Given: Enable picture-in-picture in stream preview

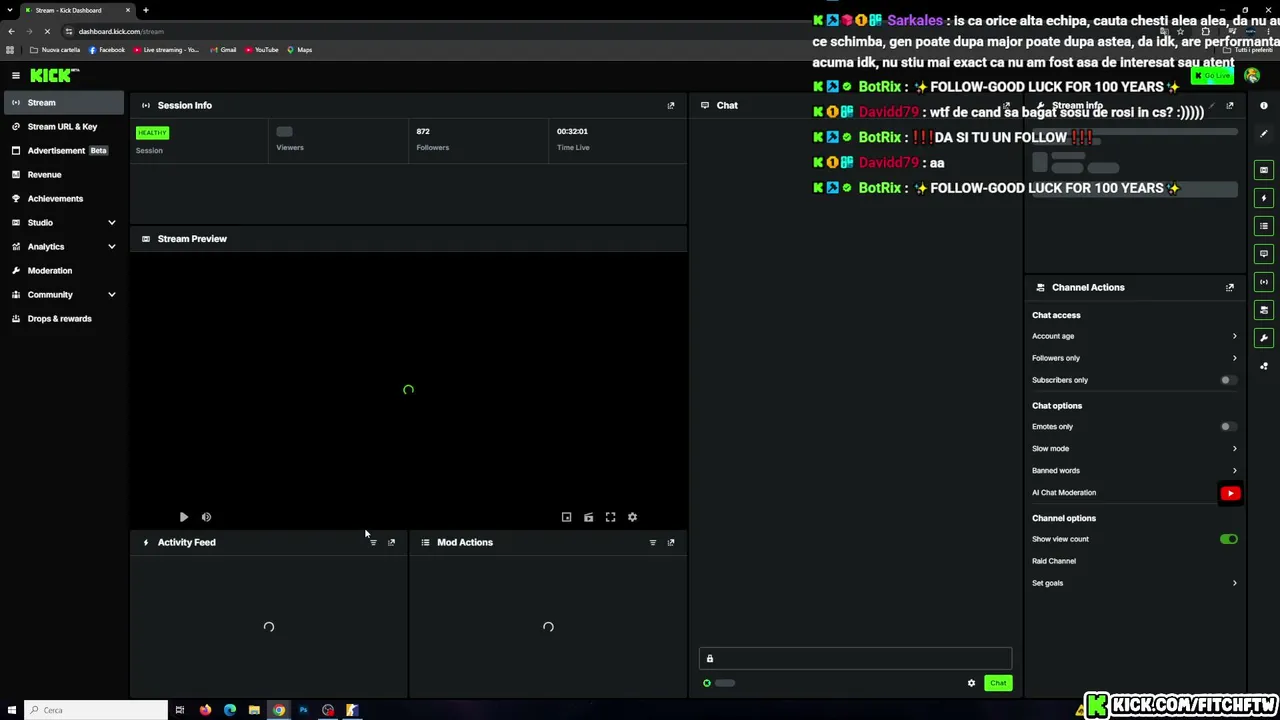Looking at the screenshot, I should [x=566, y=517].
